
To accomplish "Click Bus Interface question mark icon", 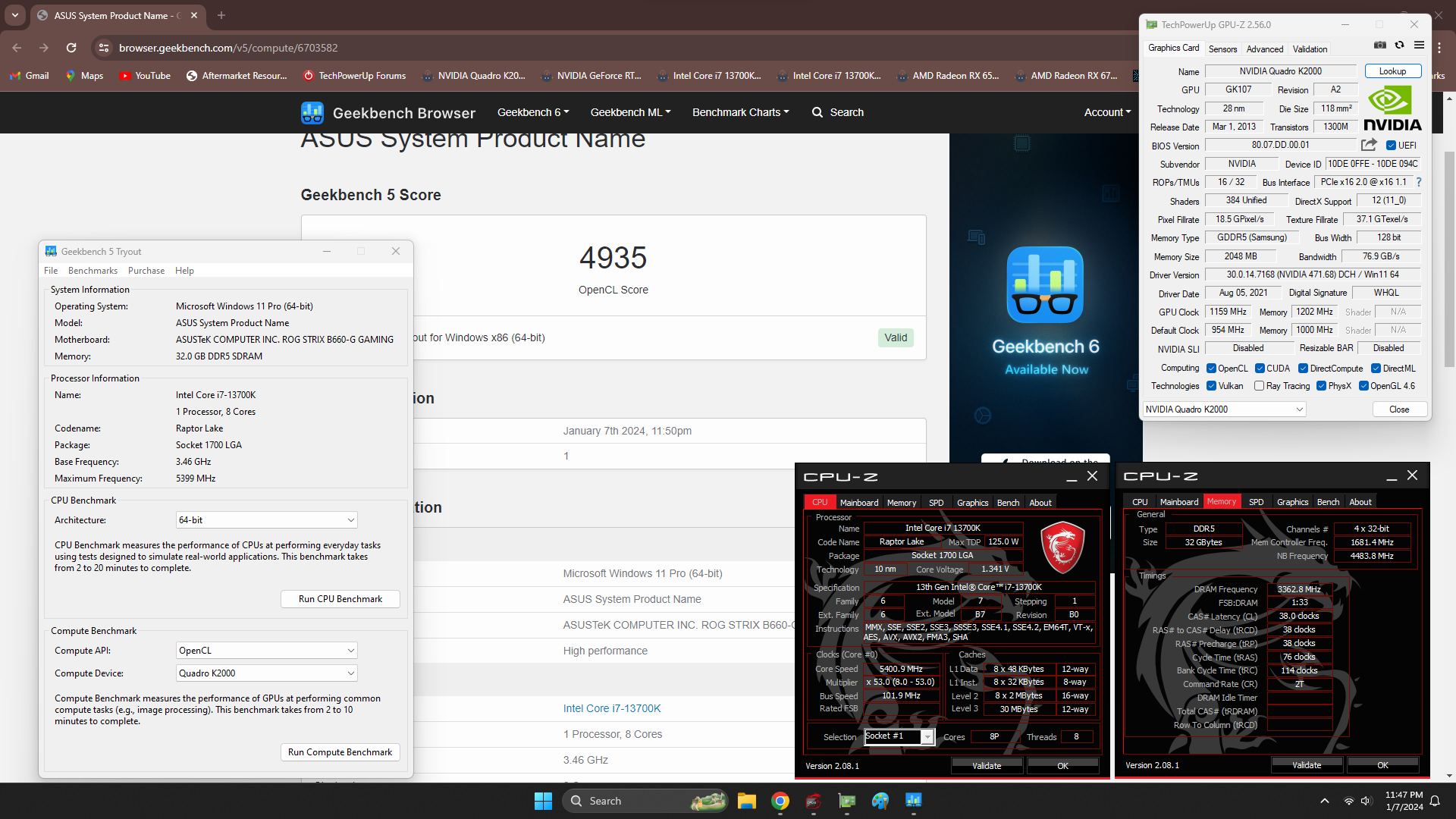I will (x=1419, y=182).
